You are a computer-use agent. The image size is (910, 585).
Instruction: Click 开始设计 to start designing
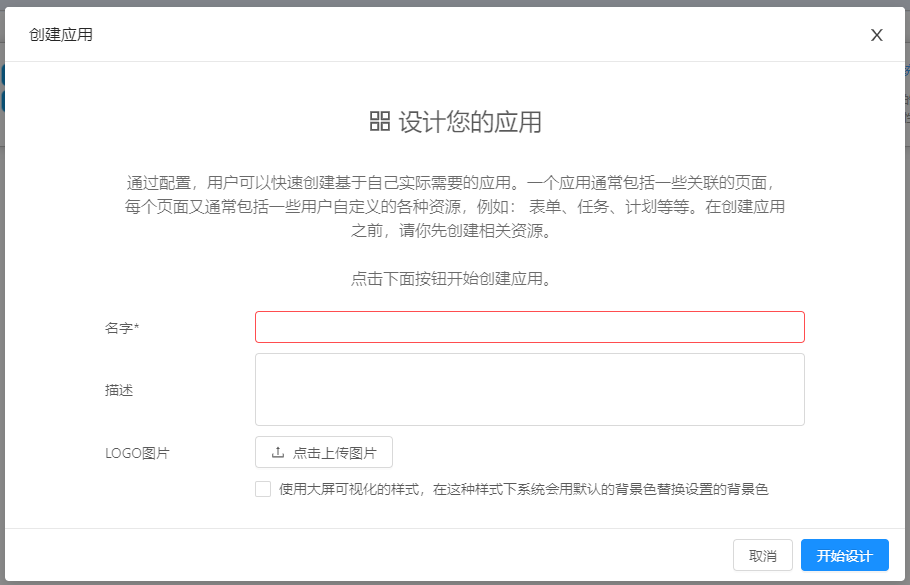[x=844, y=555]
